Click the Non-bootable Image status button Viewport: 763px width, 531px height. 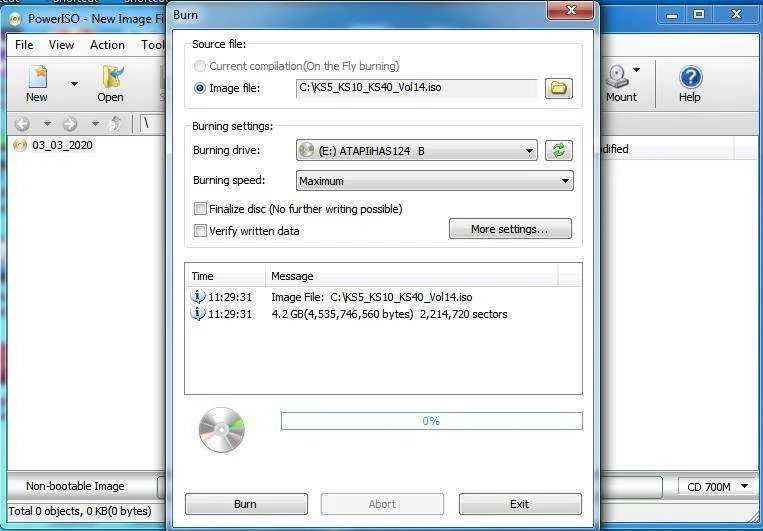pos(75,486)
